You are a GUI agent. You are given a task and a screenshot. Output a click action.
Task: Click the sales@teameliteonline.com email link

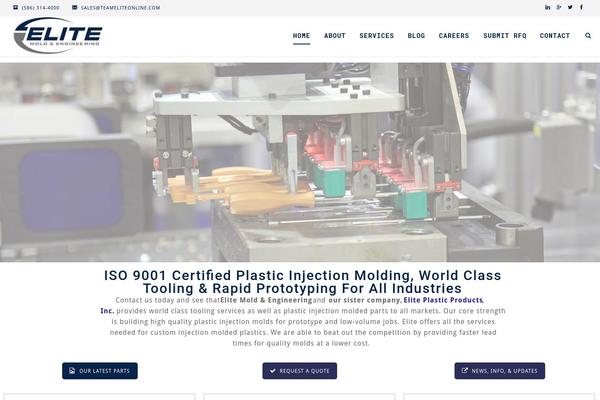tap(121, 8)
